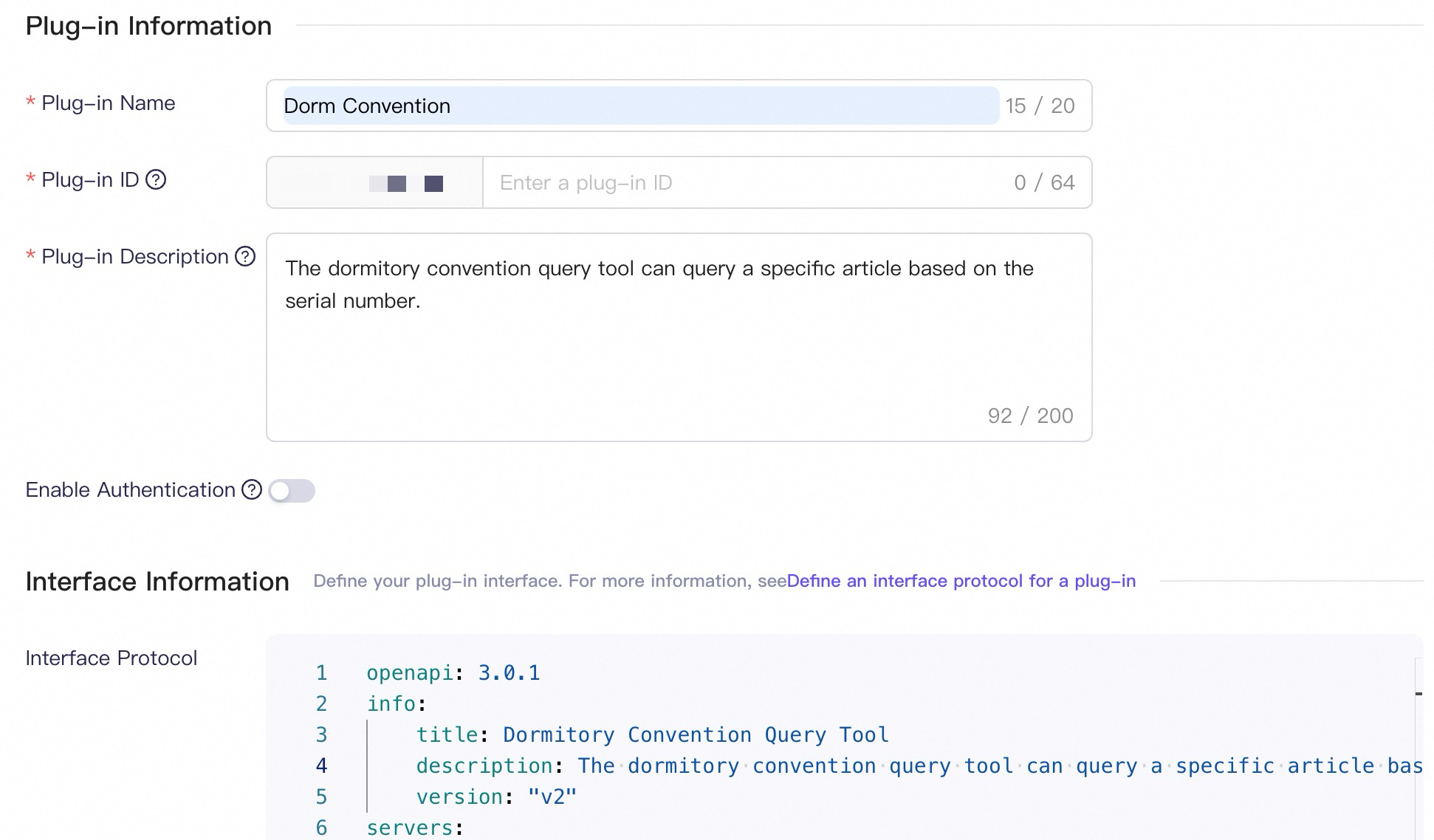Click line number 1 in editor
The width and height of the screenshot is (1434, 840).
[321, 673]
